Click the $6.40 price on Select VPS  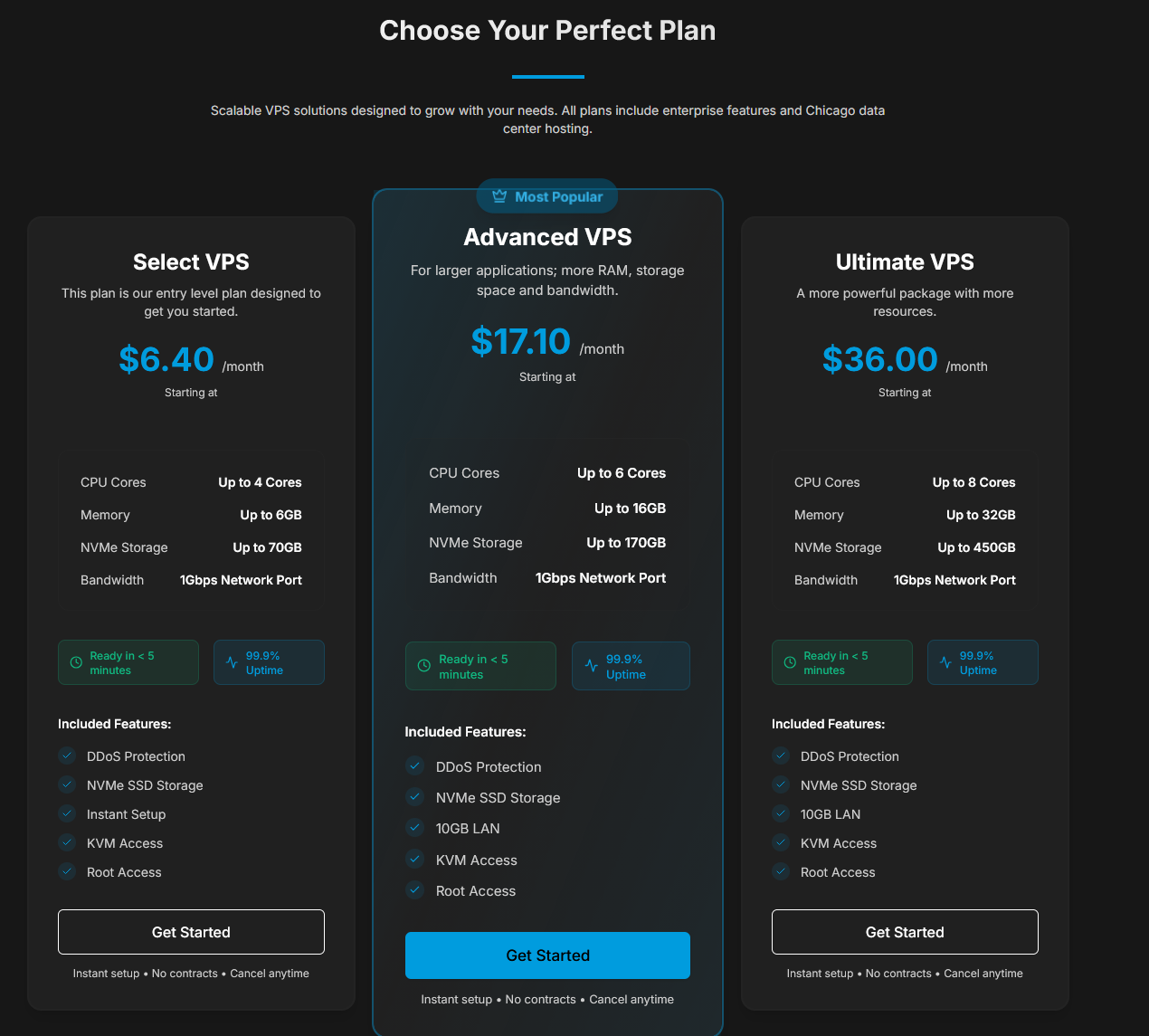(x=166, y=359)
